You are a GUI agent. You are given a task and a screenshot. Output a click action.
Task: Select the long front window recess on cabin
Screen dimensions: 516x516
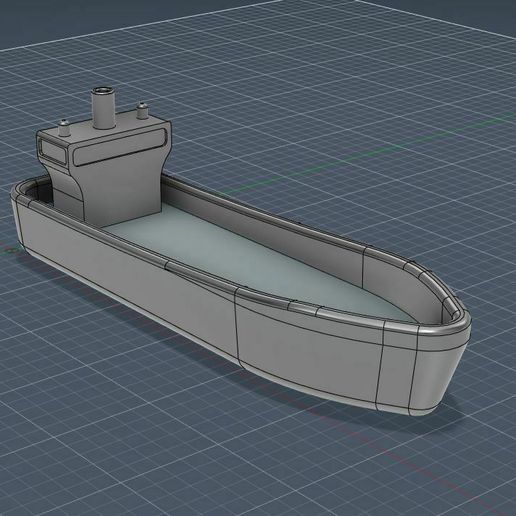tap(120, 147)
